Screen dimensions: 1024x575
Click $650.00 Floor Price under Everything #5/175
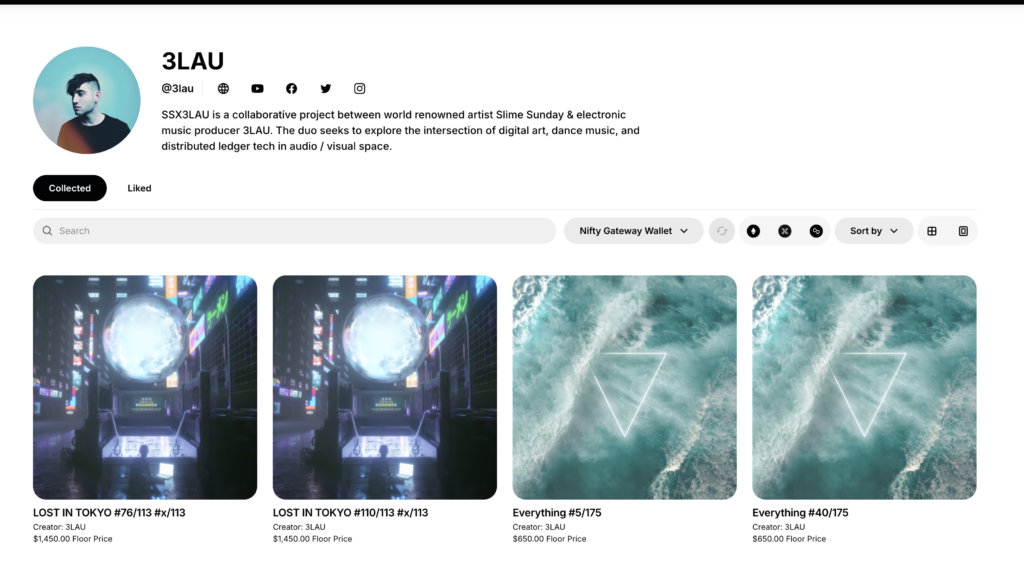tap(549, 539)
